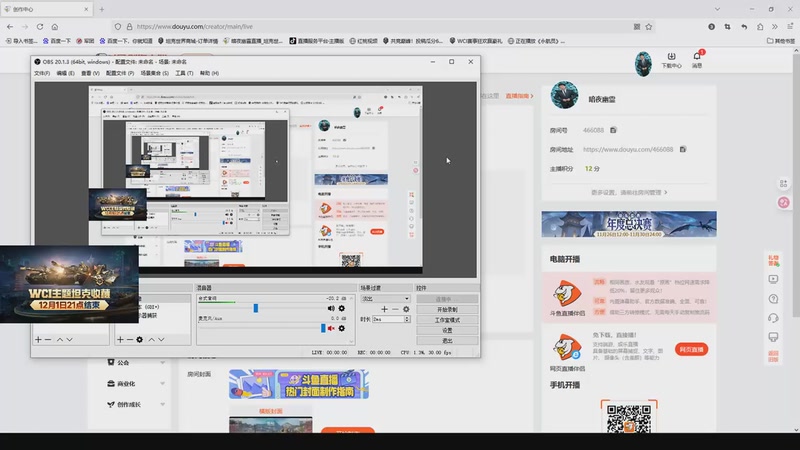Click the 网页直播 web live button
This screenshot has width=800, height=450.
pyautogui.click(x=691, y=349)
